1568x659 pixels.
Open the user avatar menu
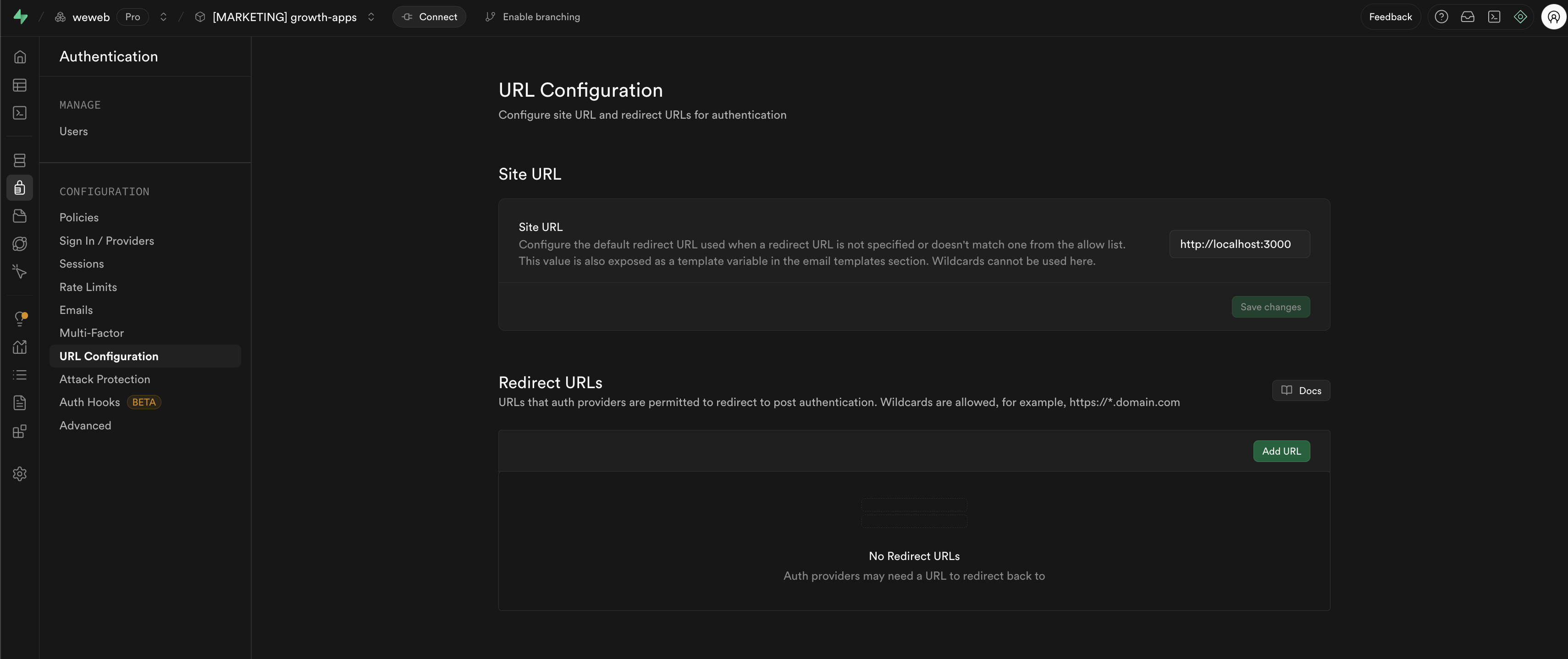click(x=1553, y=17)
